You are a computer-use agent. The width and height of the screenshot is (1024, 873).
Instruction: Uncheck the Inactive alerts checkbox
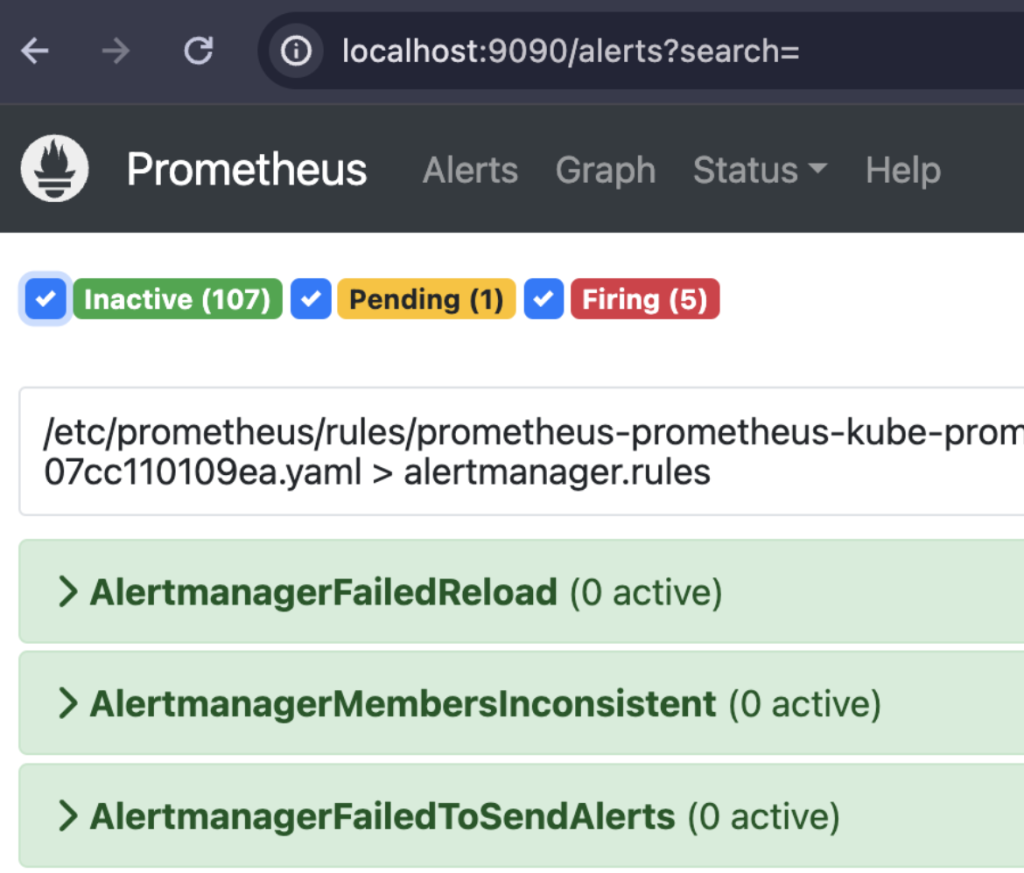[x=46, y=299]
